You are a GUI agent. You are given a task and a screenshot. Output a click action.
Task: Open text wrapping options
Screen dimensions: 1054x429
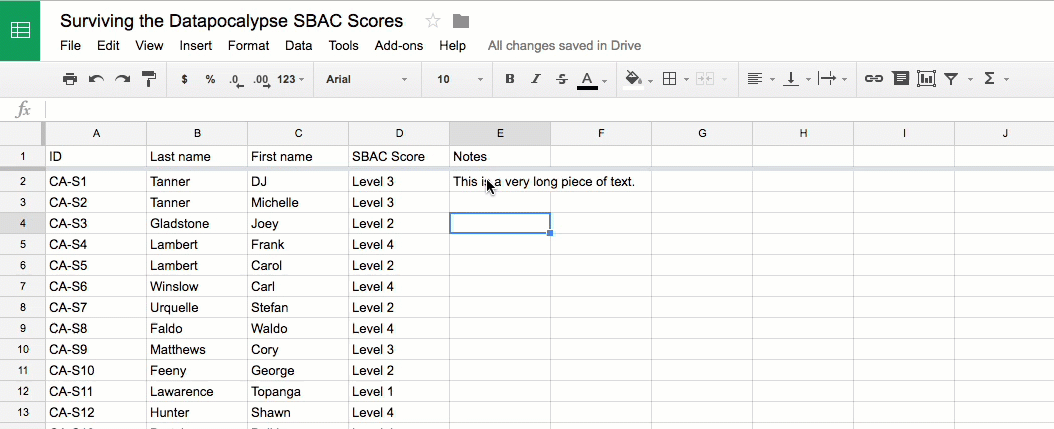[827, 79]
